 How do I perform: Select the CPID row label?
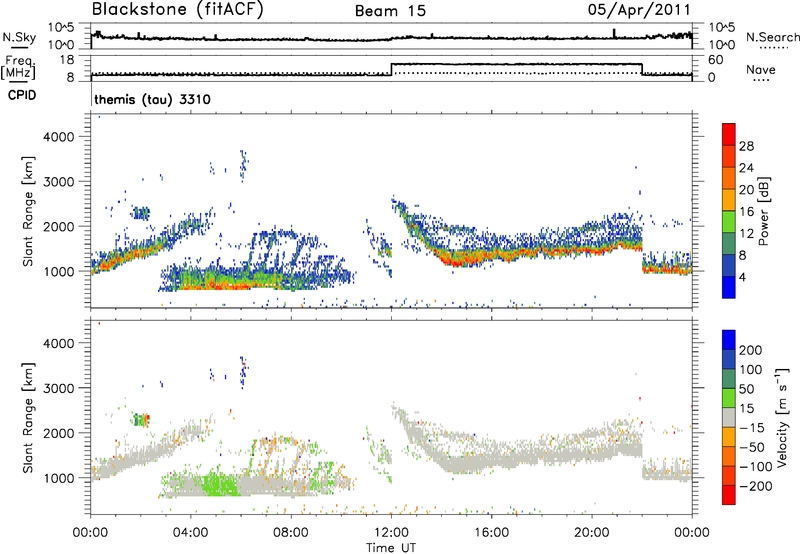point(22,95)
